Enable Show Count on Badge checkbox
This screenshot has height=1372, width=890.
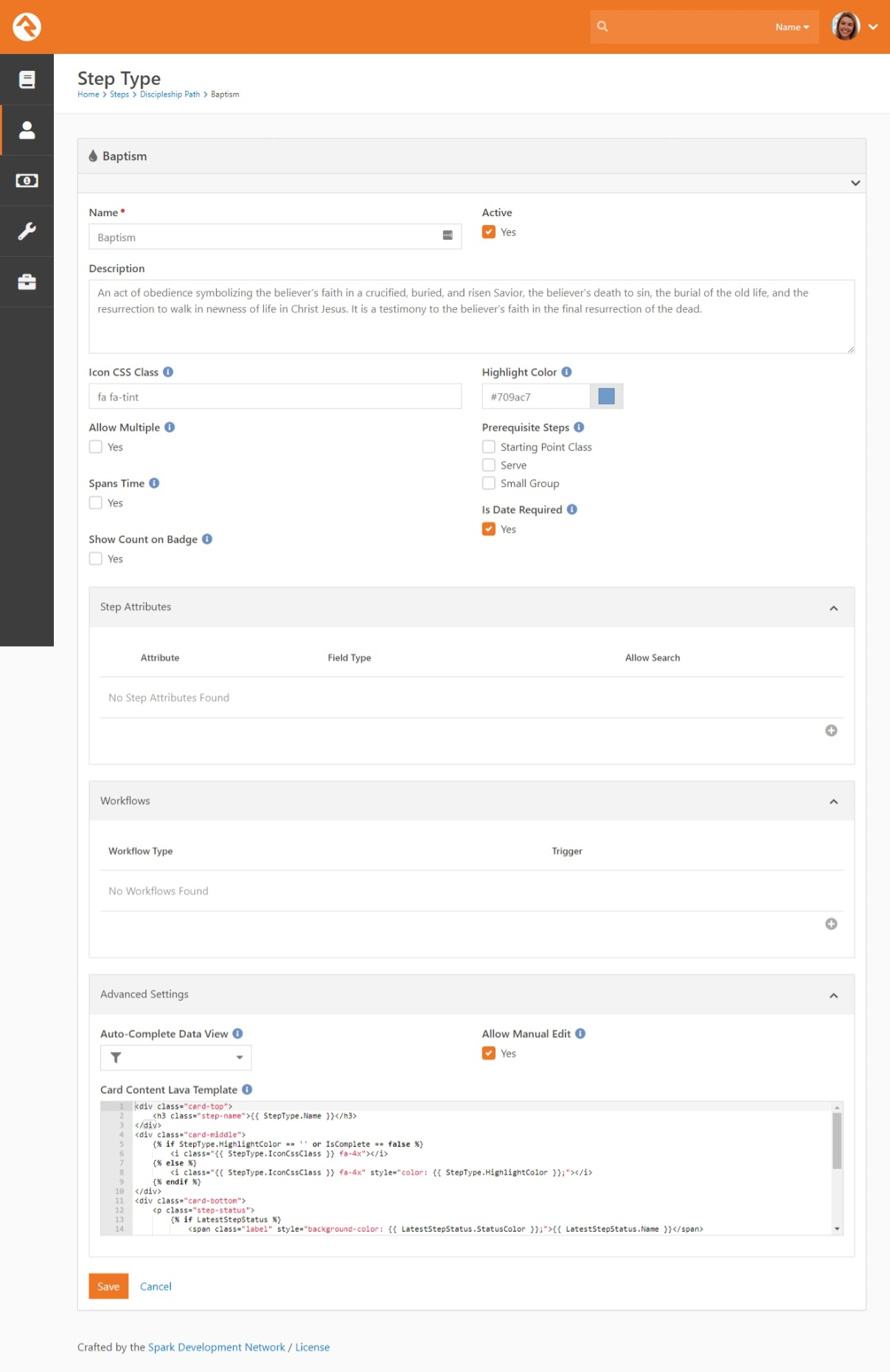[96, 558]
